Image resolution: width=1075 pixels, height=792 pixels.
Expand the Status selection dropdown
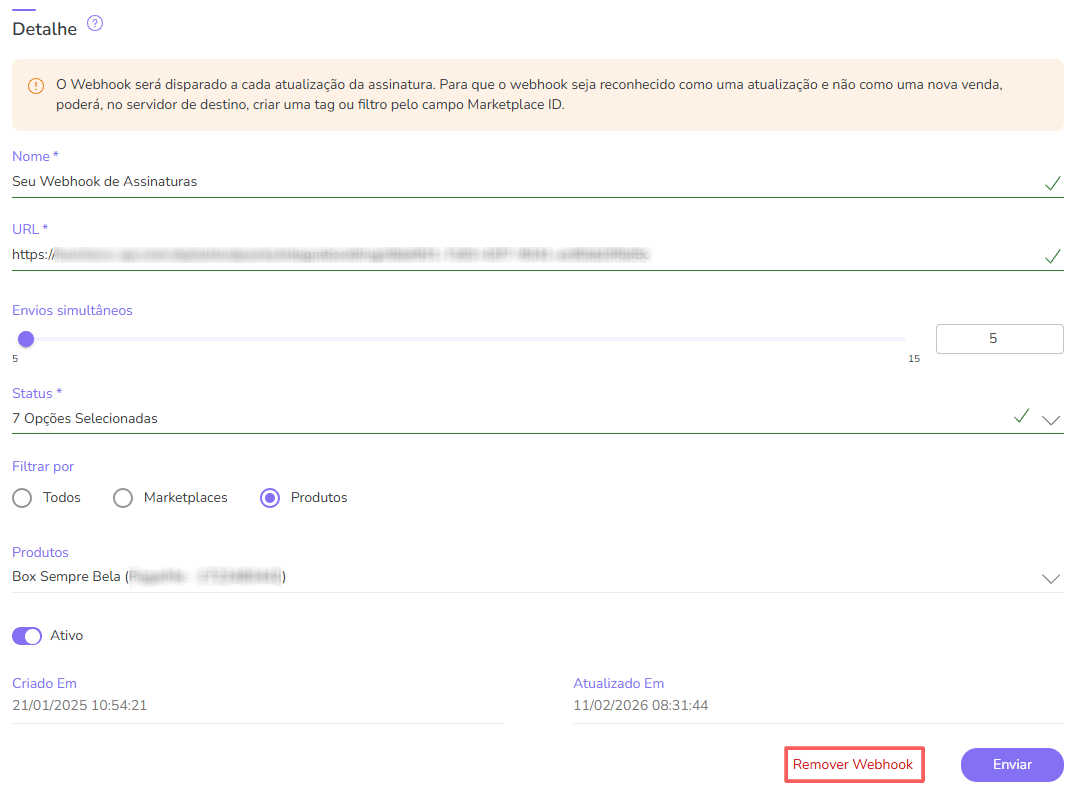(x=1051, y=420)
